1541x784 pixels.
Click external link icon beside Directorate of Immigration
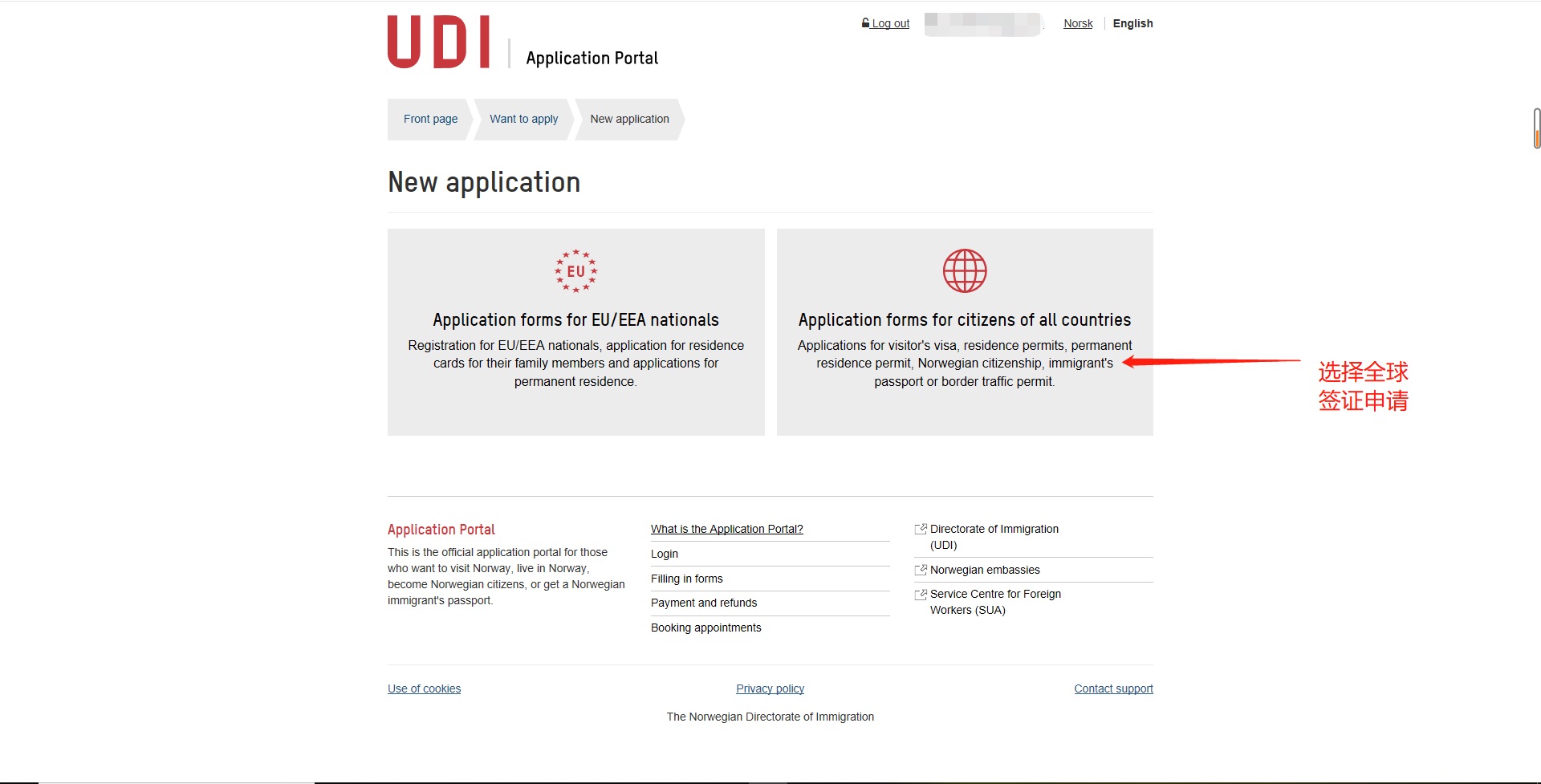coord(921,529)
